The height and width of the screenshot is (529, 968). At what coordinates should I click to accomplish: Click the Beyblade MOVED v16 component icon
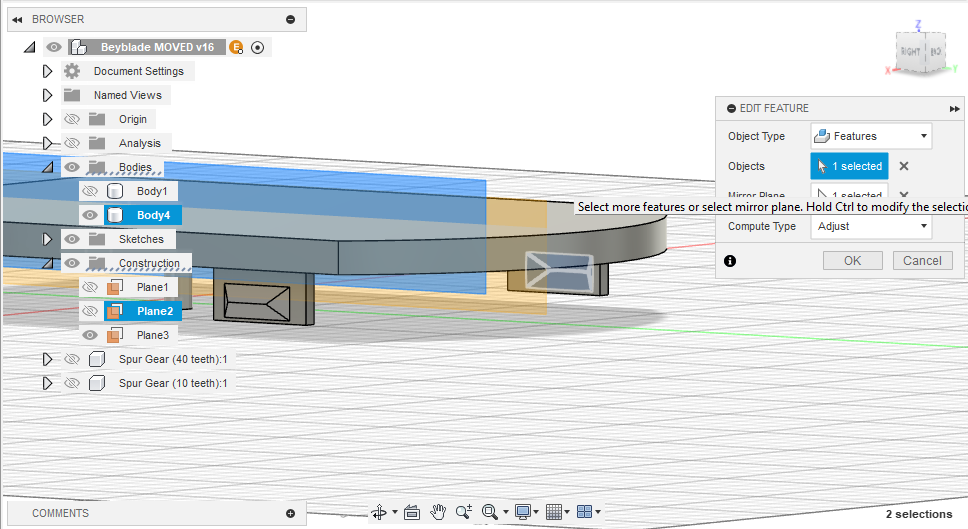(78, 47)
